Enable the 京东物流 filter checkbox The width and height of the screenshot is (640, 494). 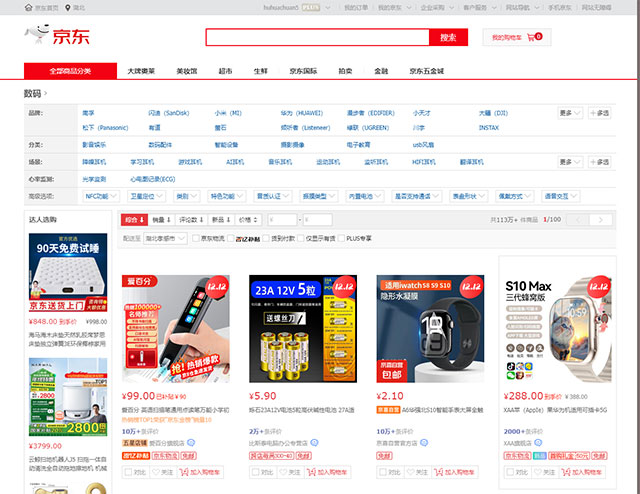pos(195,239)
